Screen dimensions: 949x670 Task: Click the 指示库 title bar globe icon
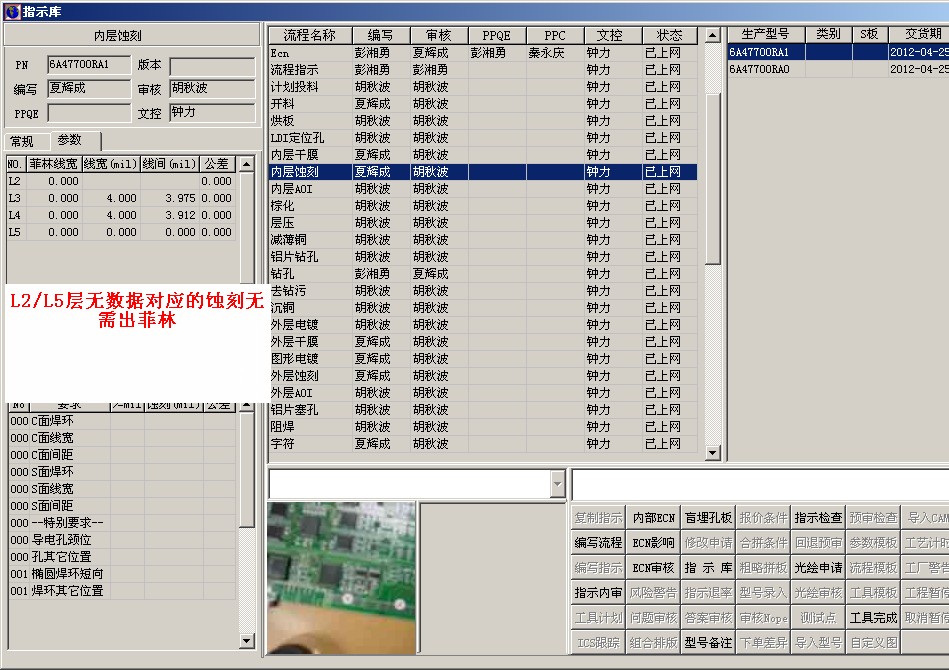(x=11, y=11)
